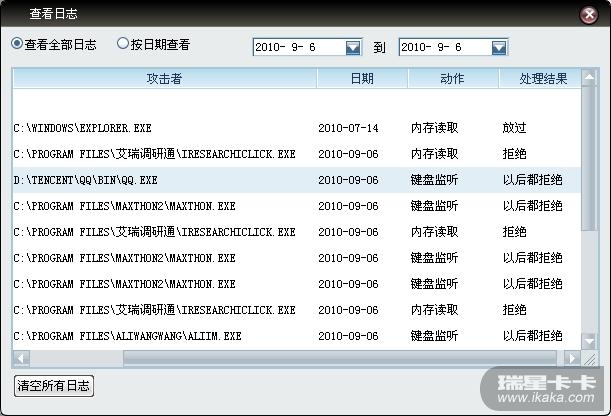Image resolution: width=611 pixels, height=416 pixels.
Task: Open the start date dropdown arrow
Action: coord(353,48)
